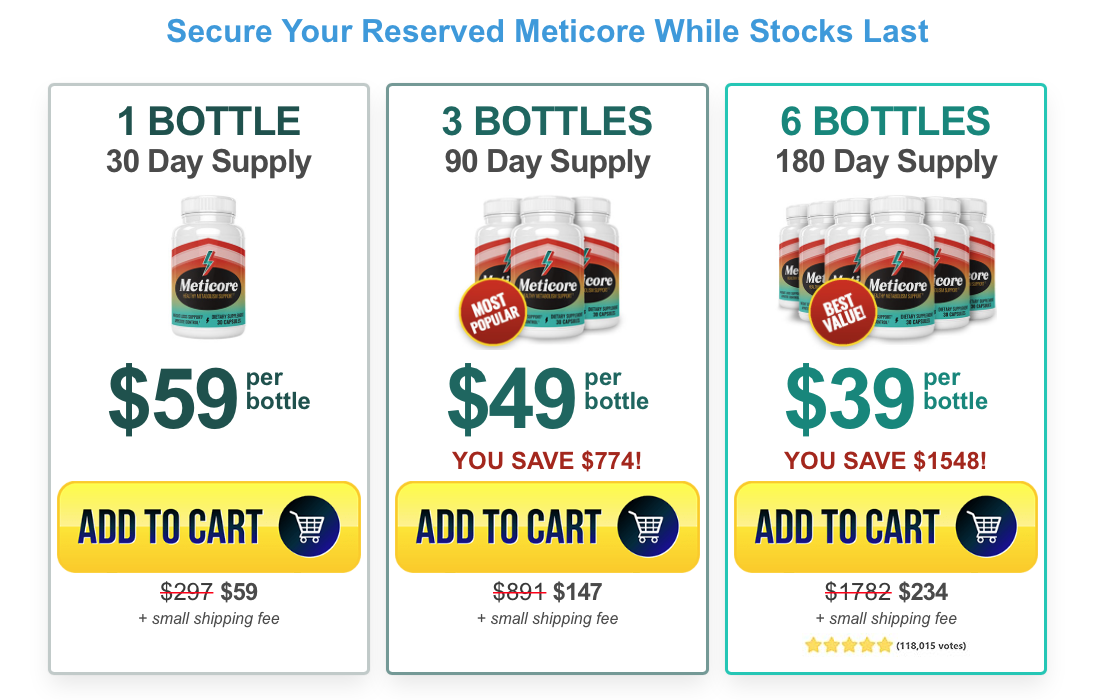Add the 3 bottles package to cart

[508, 527]
